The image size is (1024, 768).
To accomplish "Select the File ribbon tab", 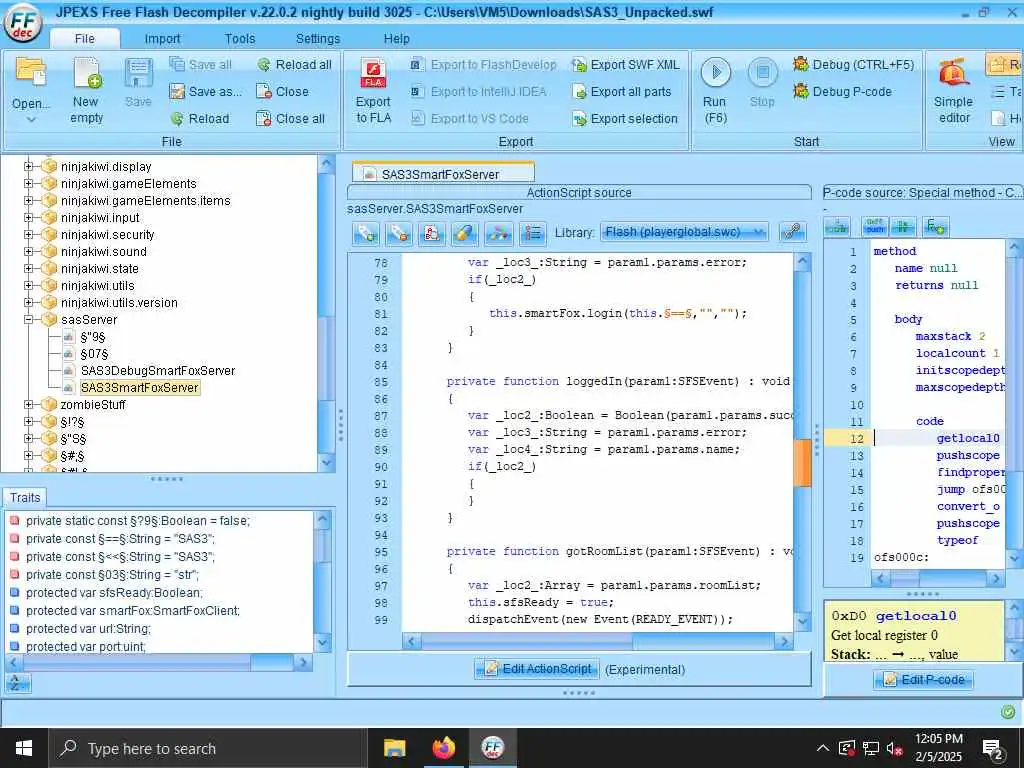I will tap(84, 39).
